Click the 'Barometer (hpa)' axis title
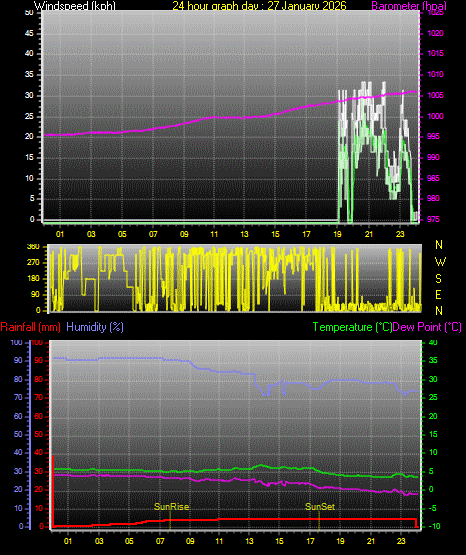Screen dimensions: 466x555 click(409, 6)
